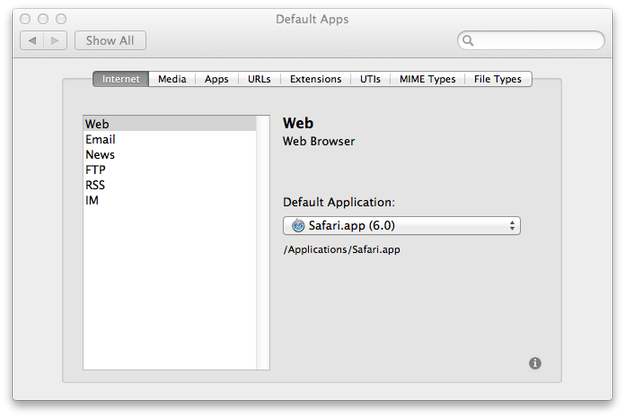
Task: Click the window minimize button
Action: (43, 19)
